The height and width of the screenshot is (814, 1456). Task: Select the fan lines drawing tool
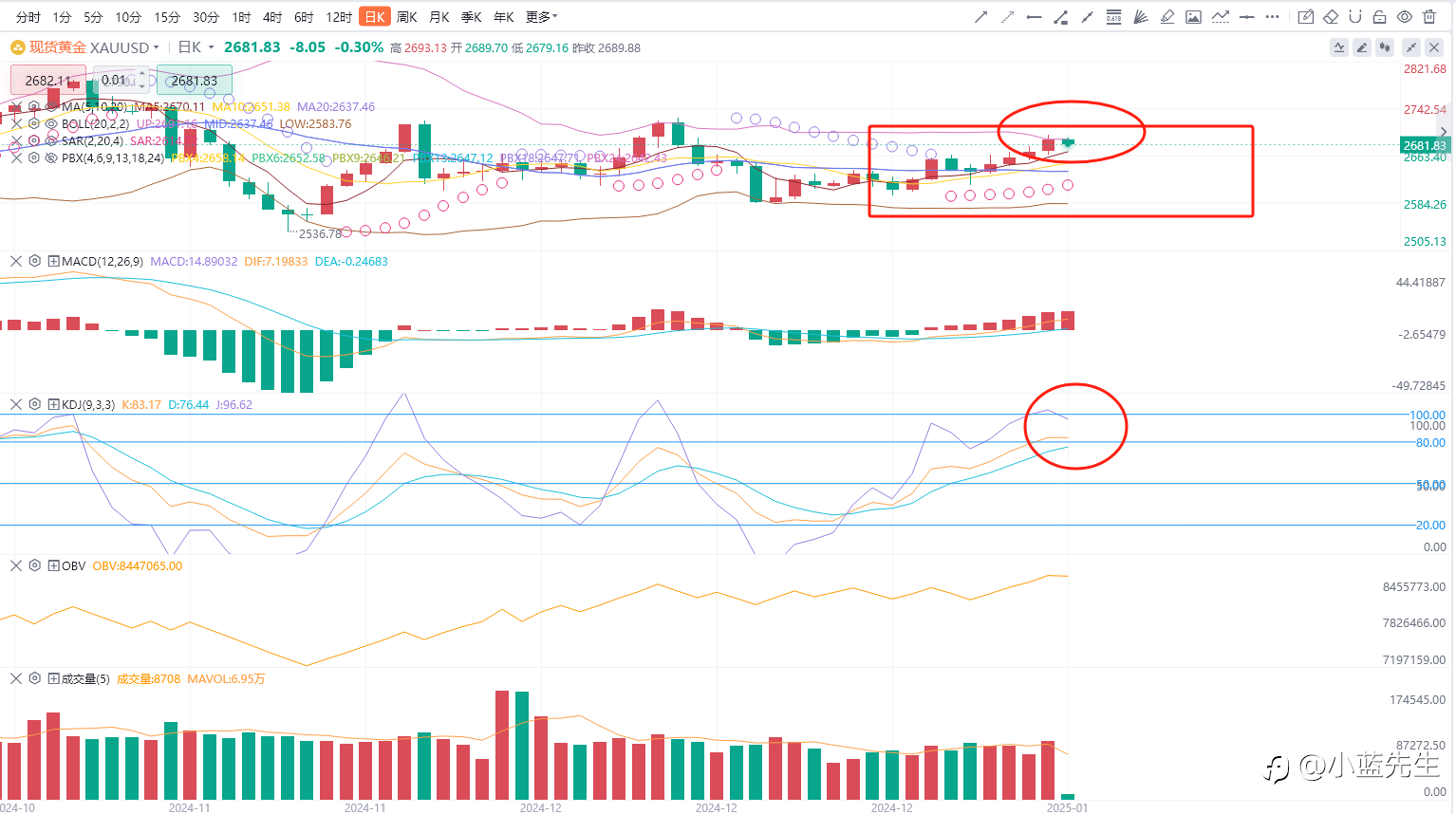click(1141, 17)
